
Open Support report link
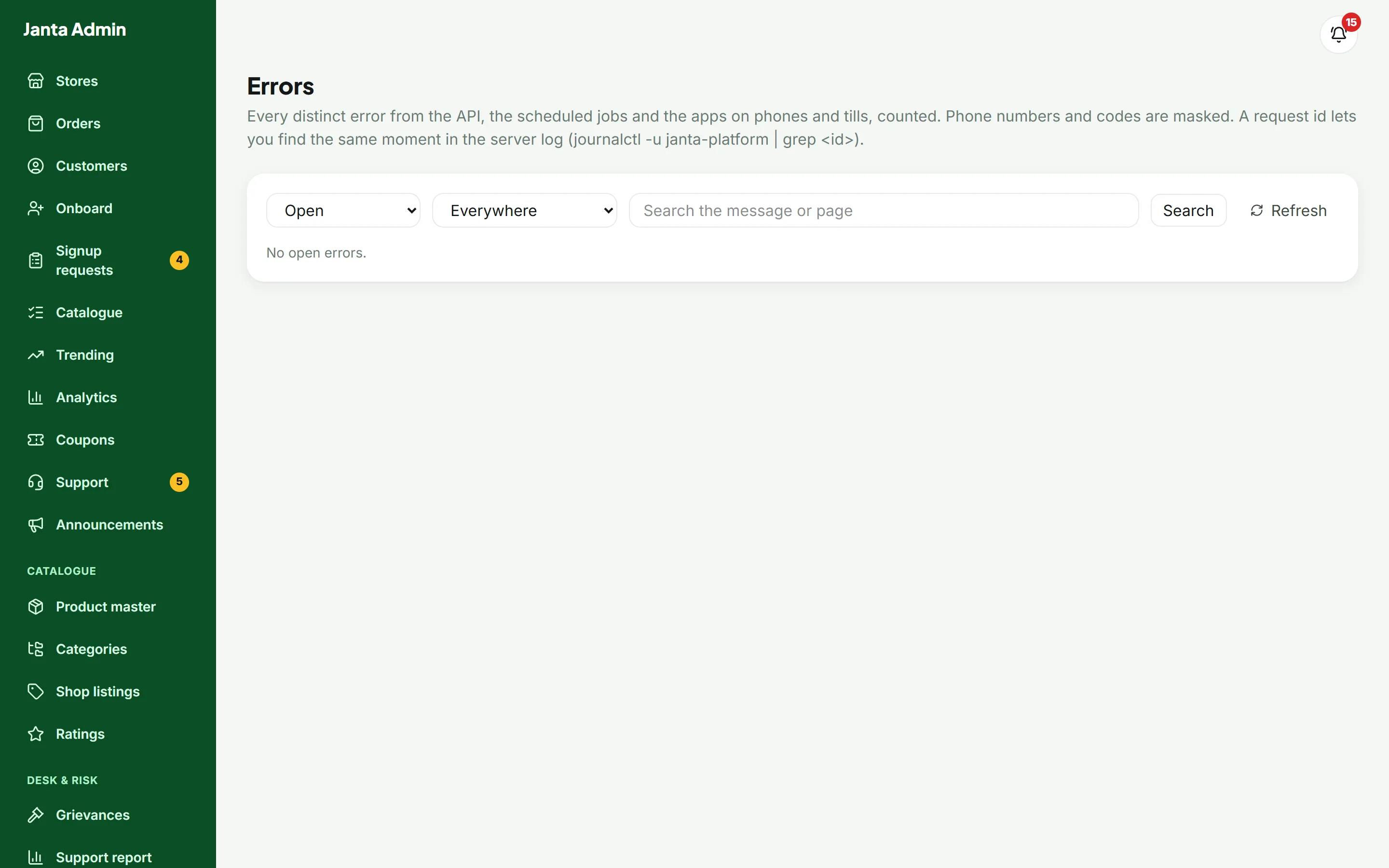coord(108,857)
